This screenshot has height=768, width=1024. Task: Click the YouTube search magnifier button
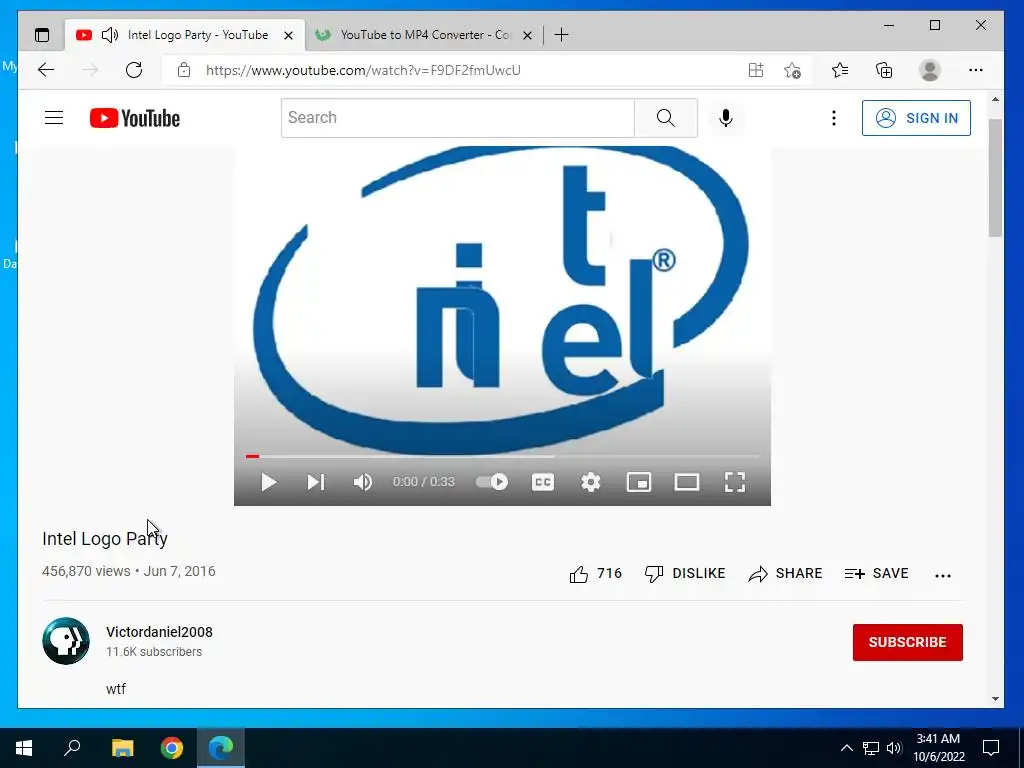pyautogui.click(x=665, y=118)
